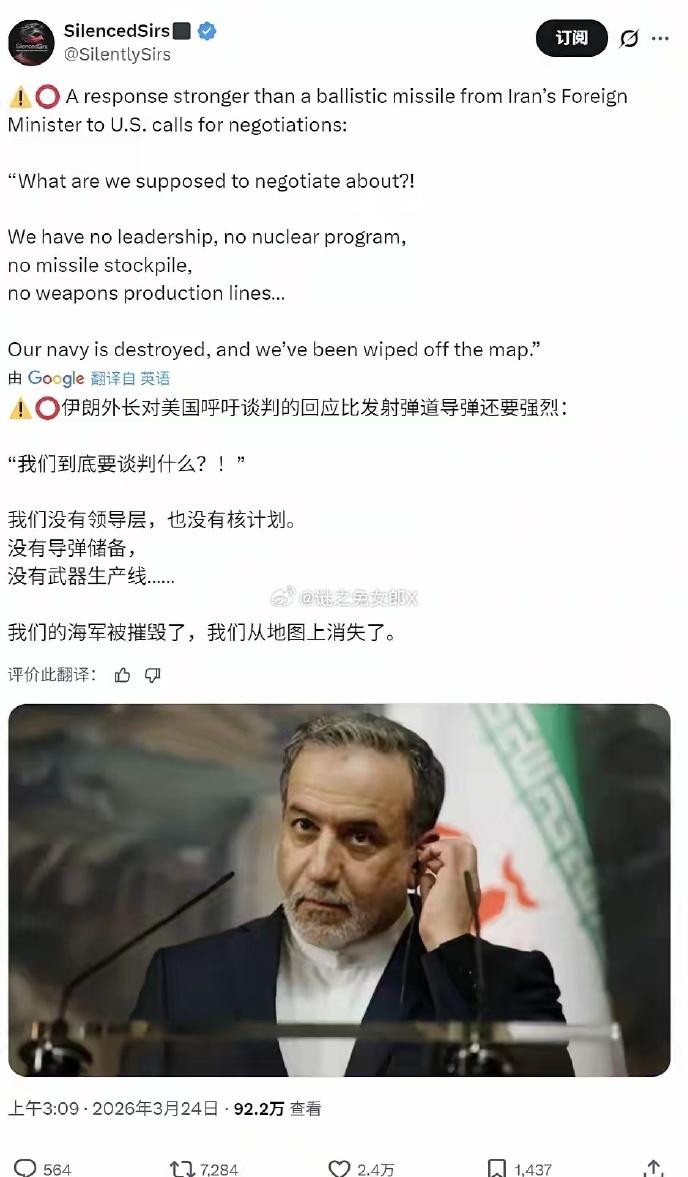Open the SilencedSirs profile avatar

pyautogui.click(x=32, y=43)
